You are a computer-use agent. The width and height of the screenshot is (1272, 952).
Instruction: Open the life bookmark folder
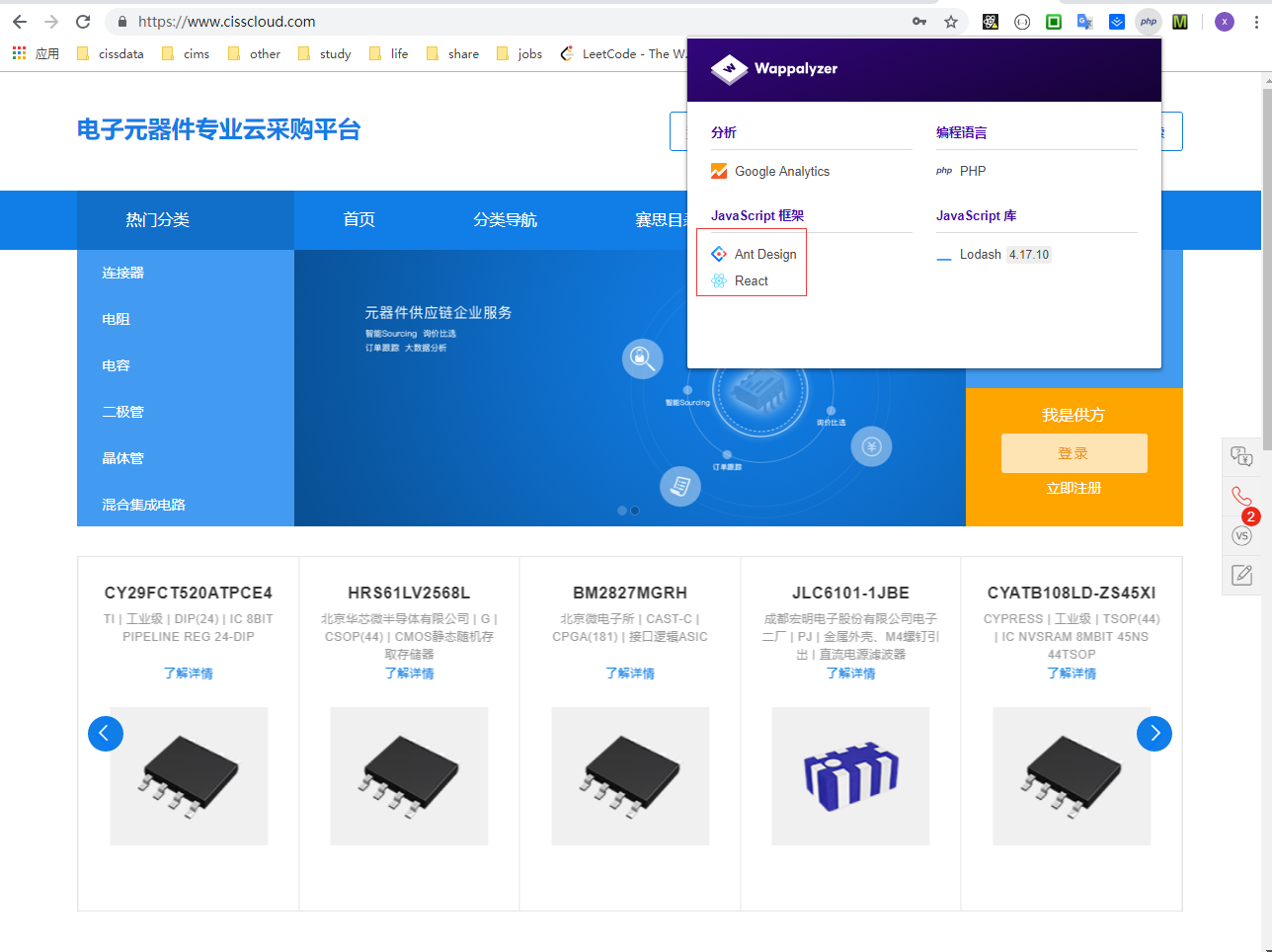pyautogui.click(x=388, y=53)
